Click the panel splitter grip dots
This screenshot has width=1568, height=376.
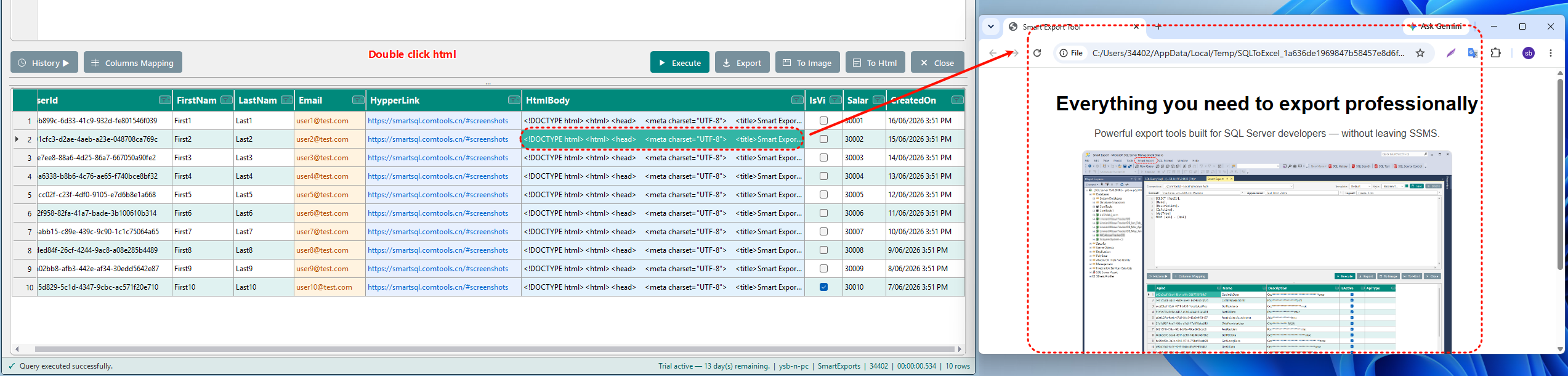pos(488,83)
